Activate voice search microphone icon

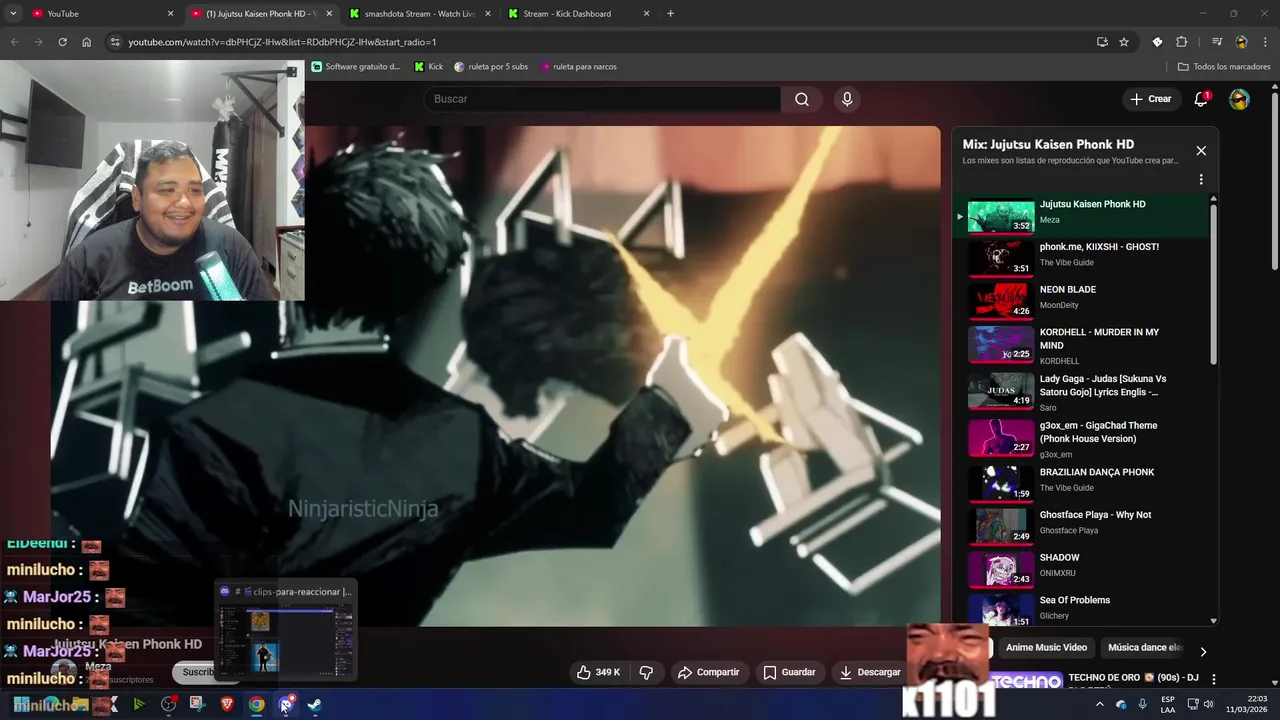tap(847, 99)
